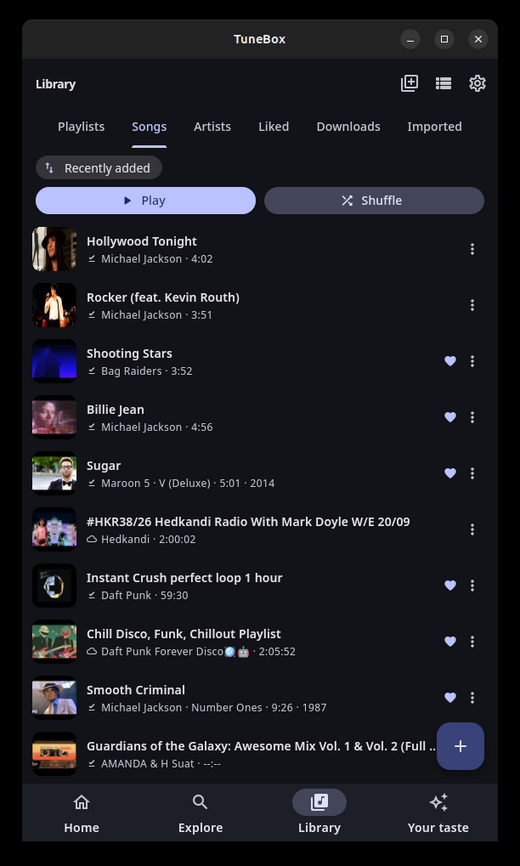Viewport: 520px width, 866px height.
Task: Unlike Shooting Stars with the heart icon
Action: click(450, 361)
